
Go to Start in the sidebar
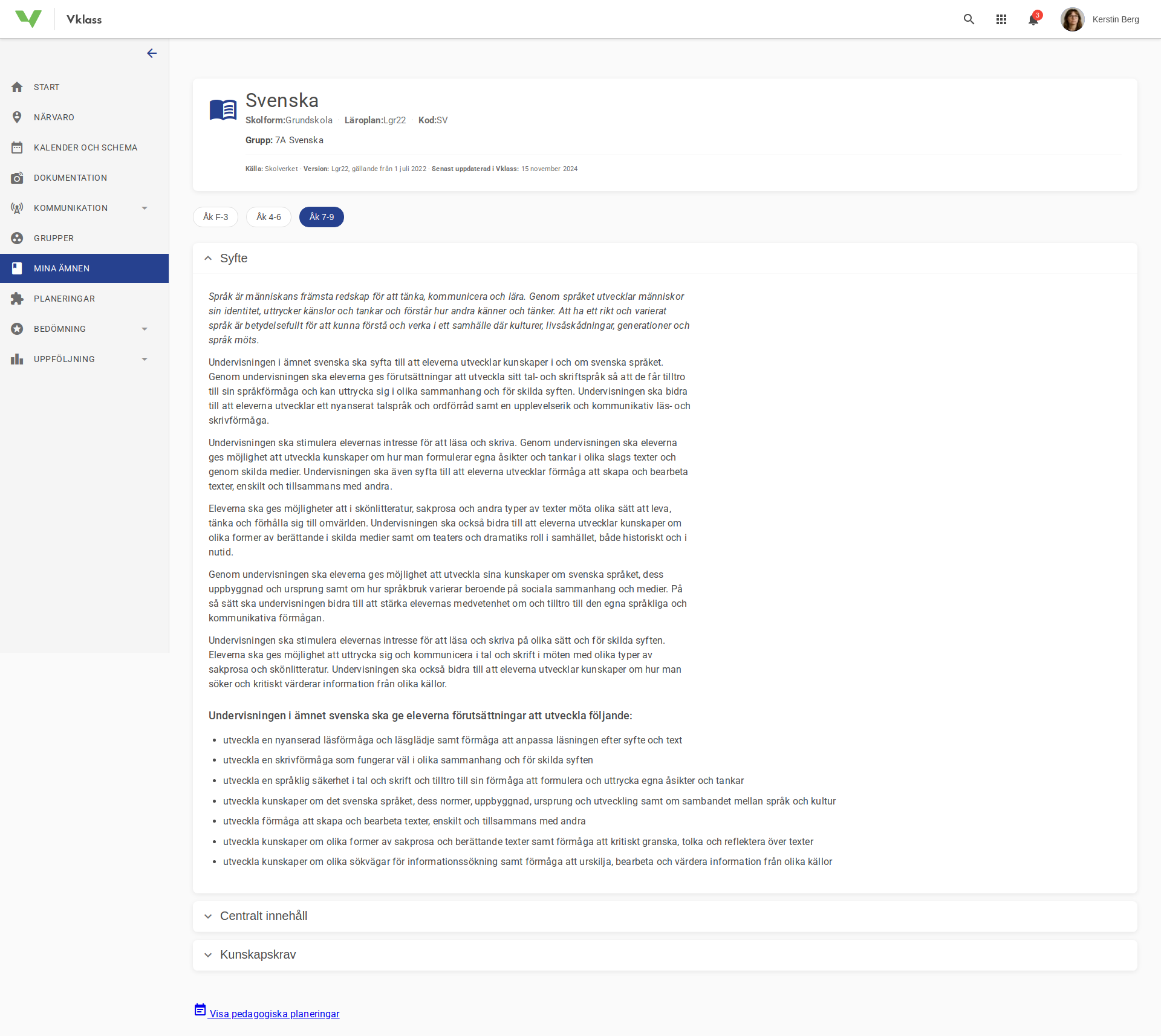point(46,86)
